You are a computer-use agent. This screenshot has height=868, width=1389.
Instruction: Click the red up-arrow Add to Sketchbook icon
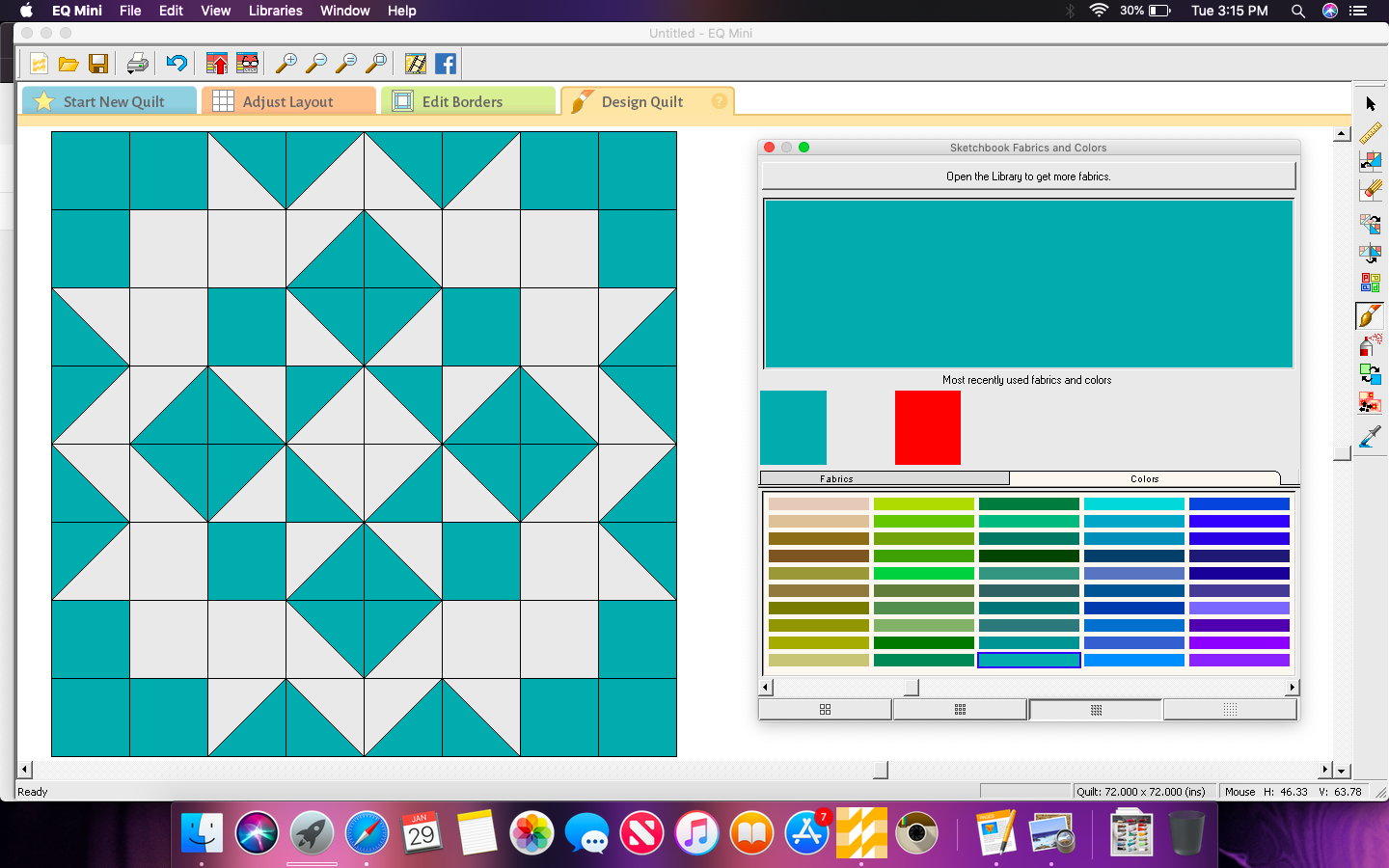coord(217,64)
